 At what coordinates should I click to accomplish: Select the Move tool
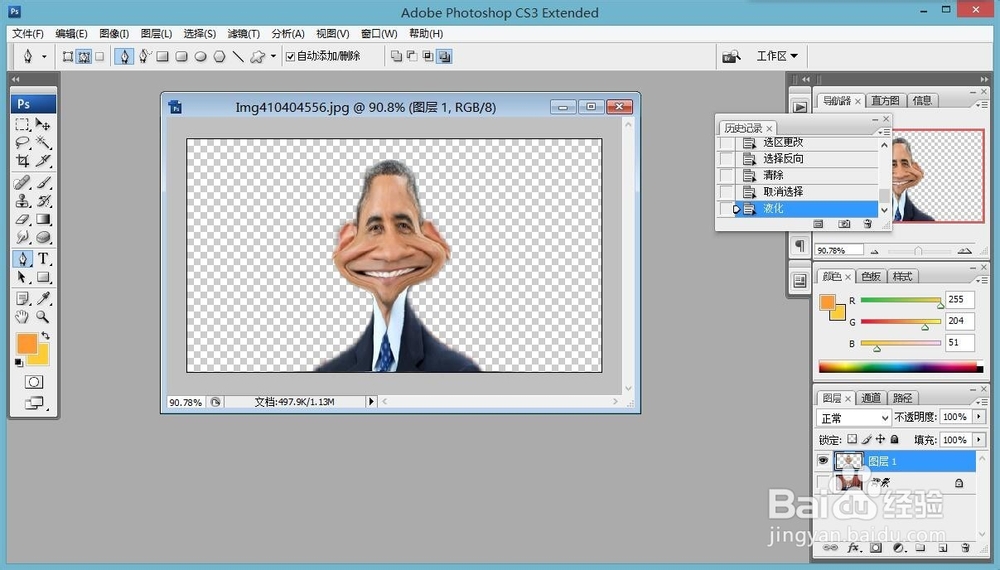click(43, 124)
